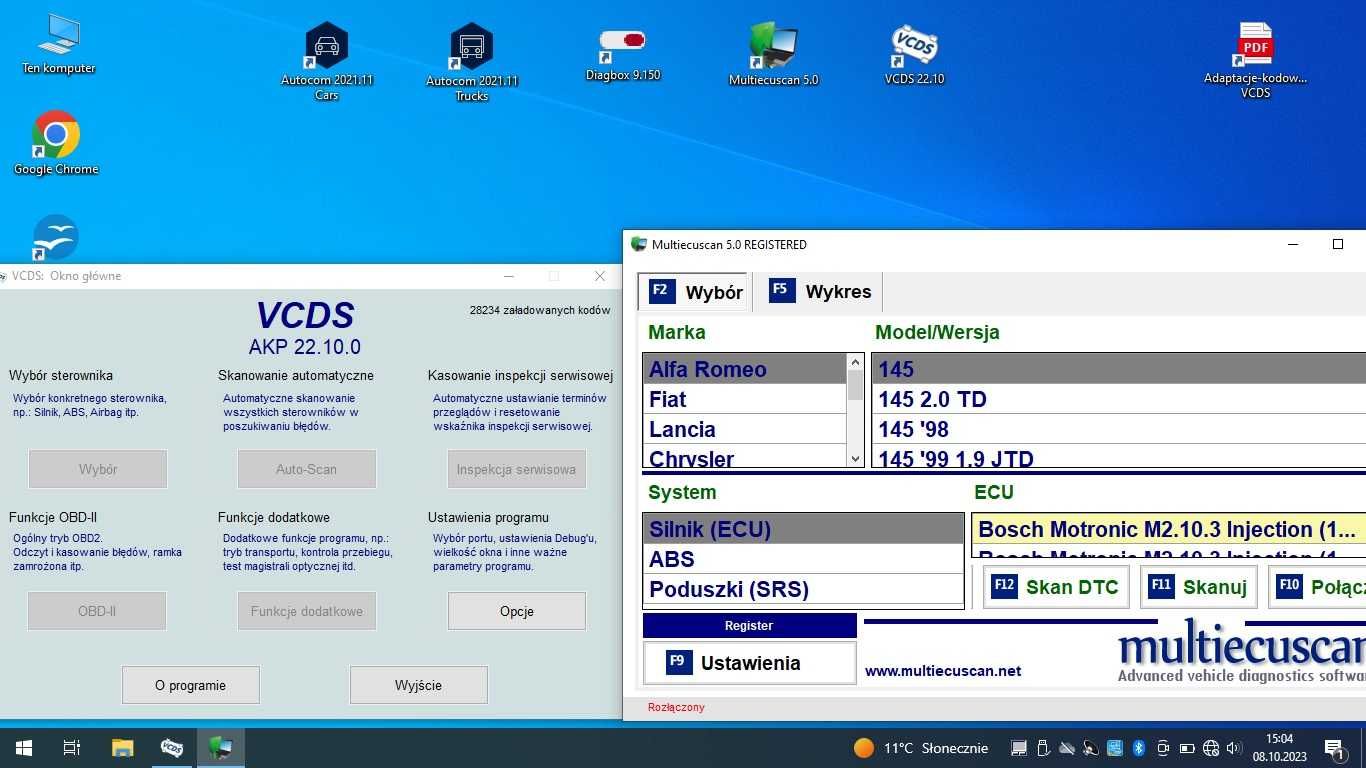Select model 145 '99 1.9 JTD
The height and width of the screenshot is (768, 1366).
1119,457
